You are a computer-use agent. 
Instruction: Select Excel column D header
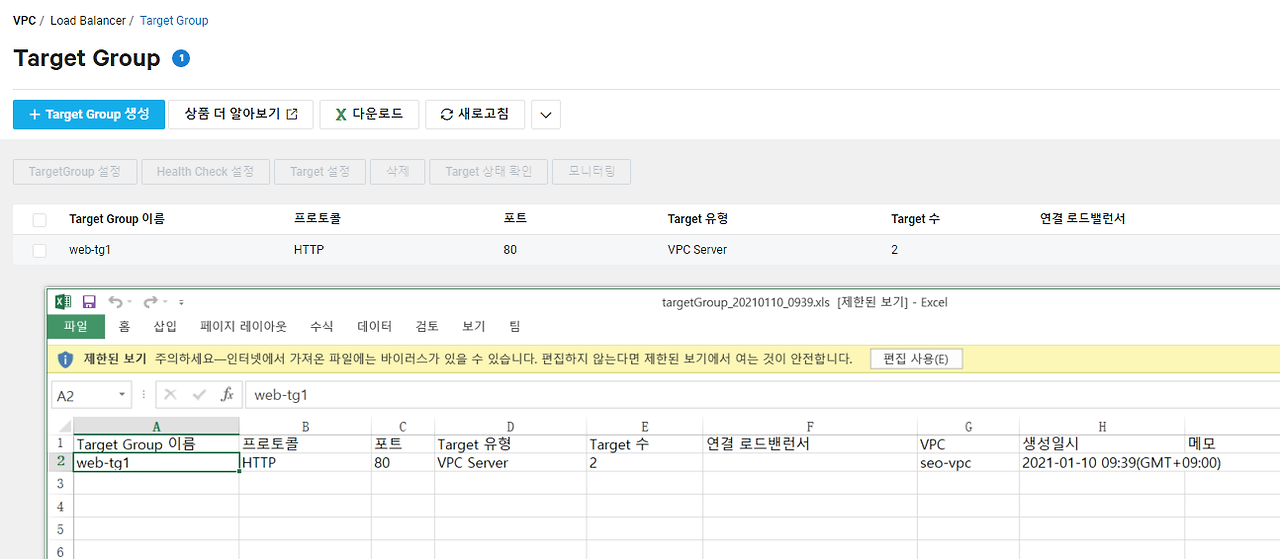(x=510, y=426)
